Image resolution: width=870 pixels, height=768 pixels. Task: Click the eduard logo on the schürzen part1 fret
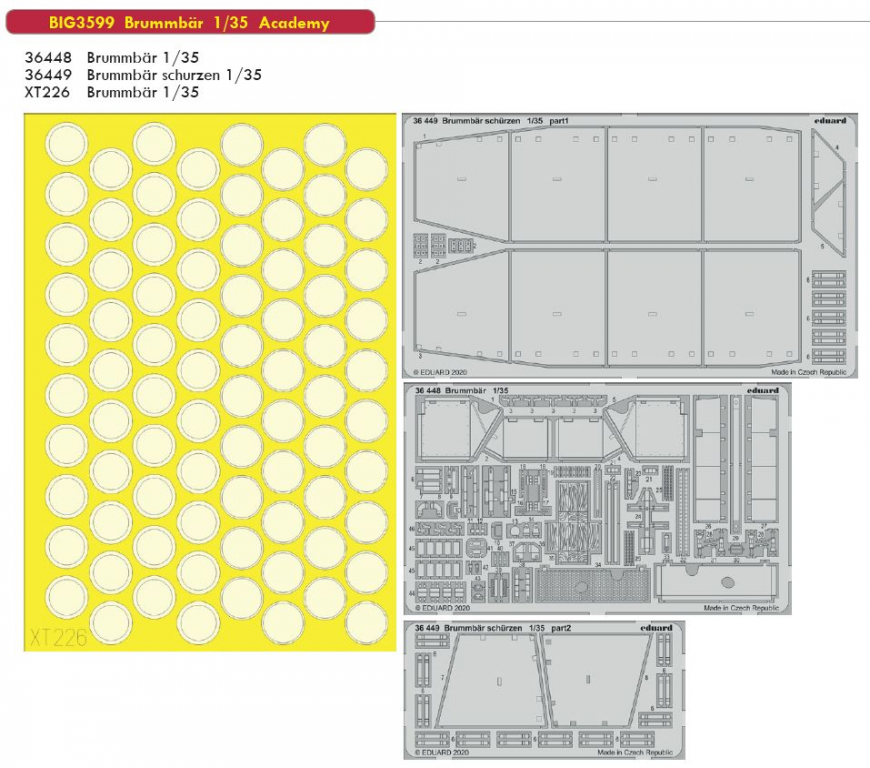[x=830, y=120]
